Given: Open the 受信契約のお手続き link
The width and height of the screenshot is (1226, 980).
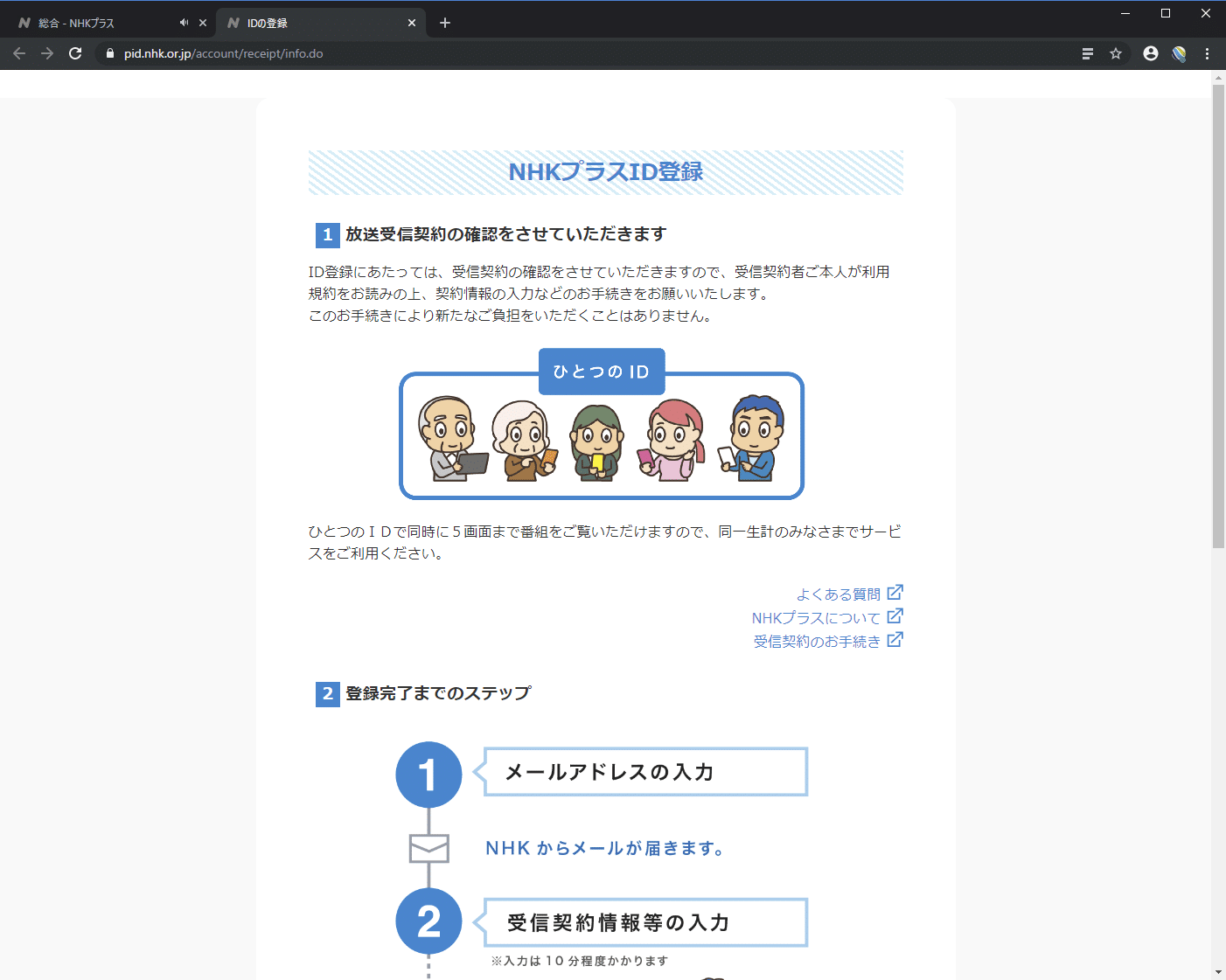Looking at the screenshot, I should click(817, 642).
